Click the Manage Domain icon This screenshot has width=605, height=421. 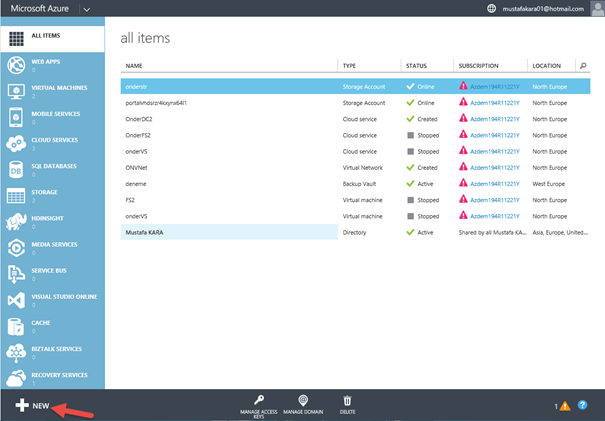[303, 400]
